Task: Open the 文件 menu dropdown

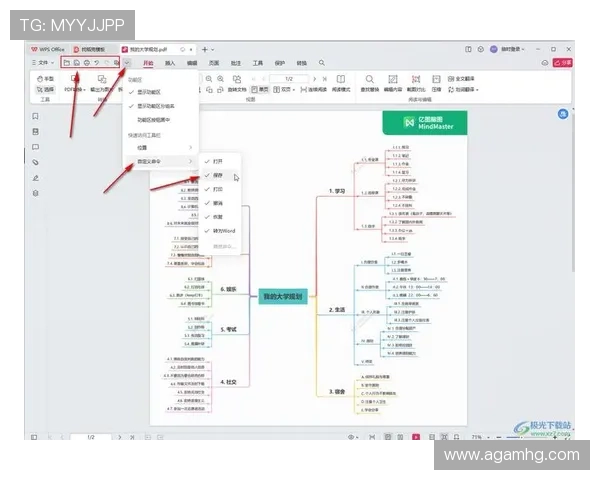Action: pos(43,63)
